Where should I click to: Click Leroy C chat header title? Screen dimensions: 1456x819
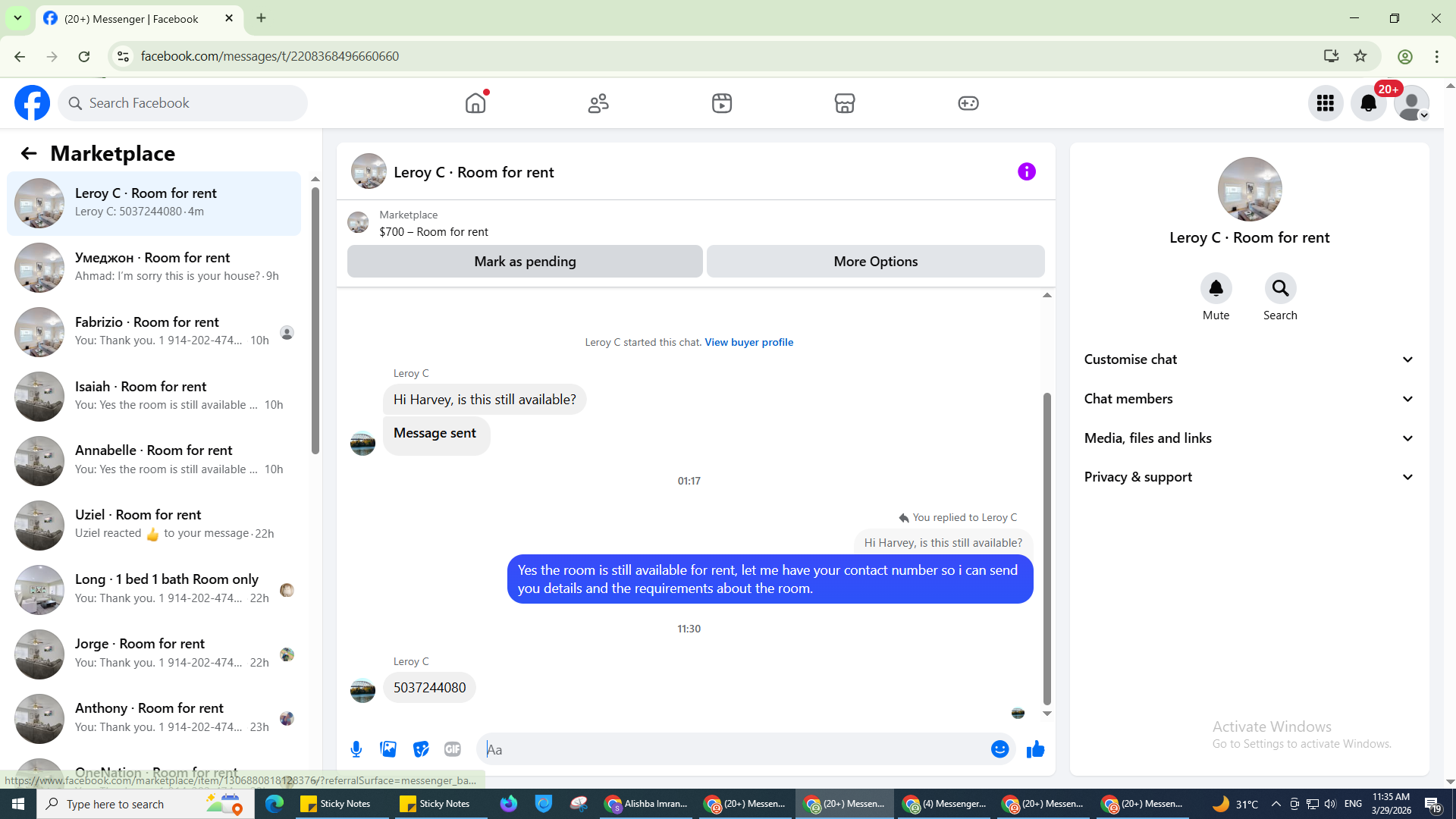pos(474,173)
